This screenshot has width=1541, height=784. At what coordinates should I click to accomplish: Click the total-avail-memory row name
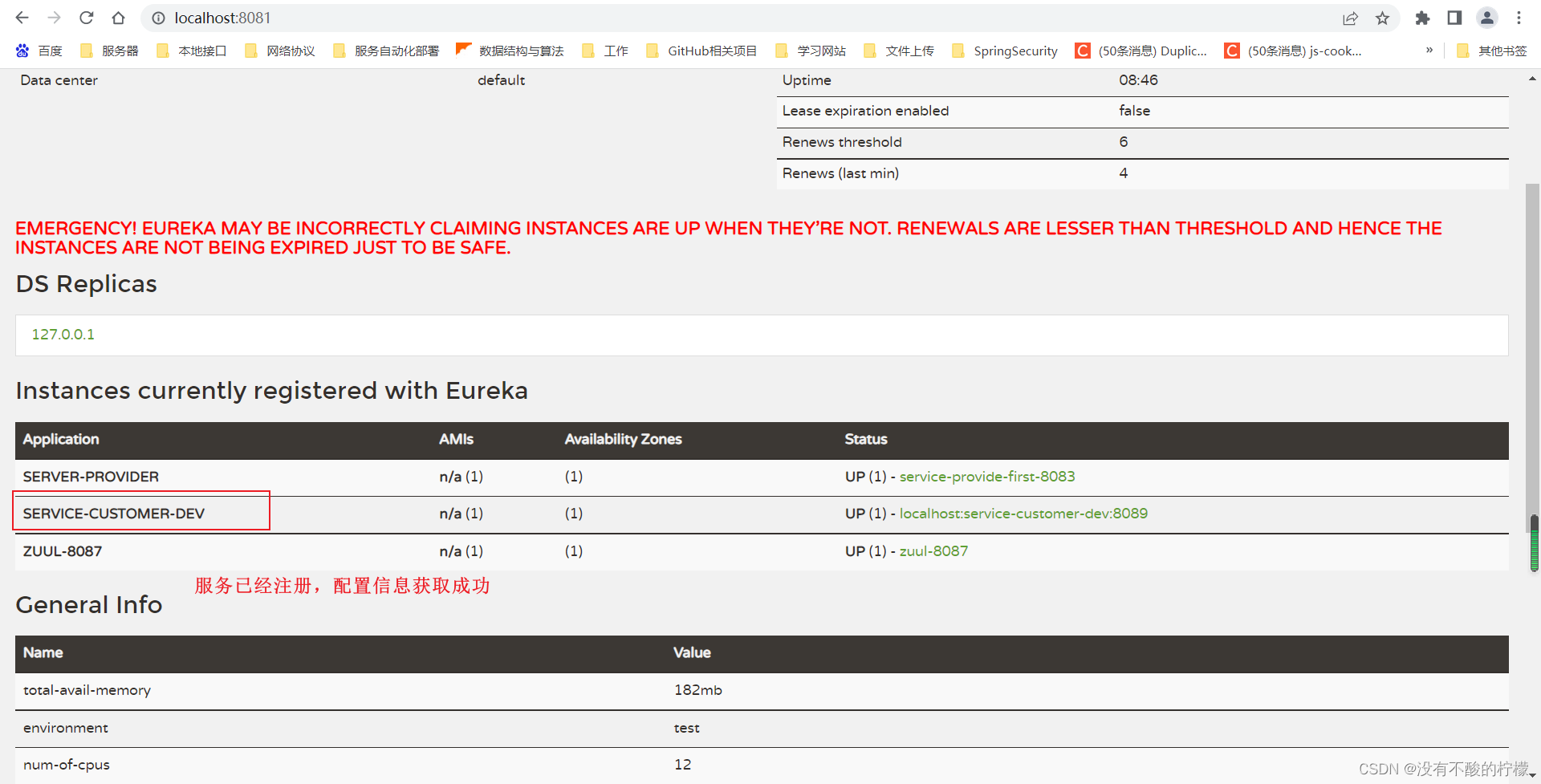tap(87, 690)
